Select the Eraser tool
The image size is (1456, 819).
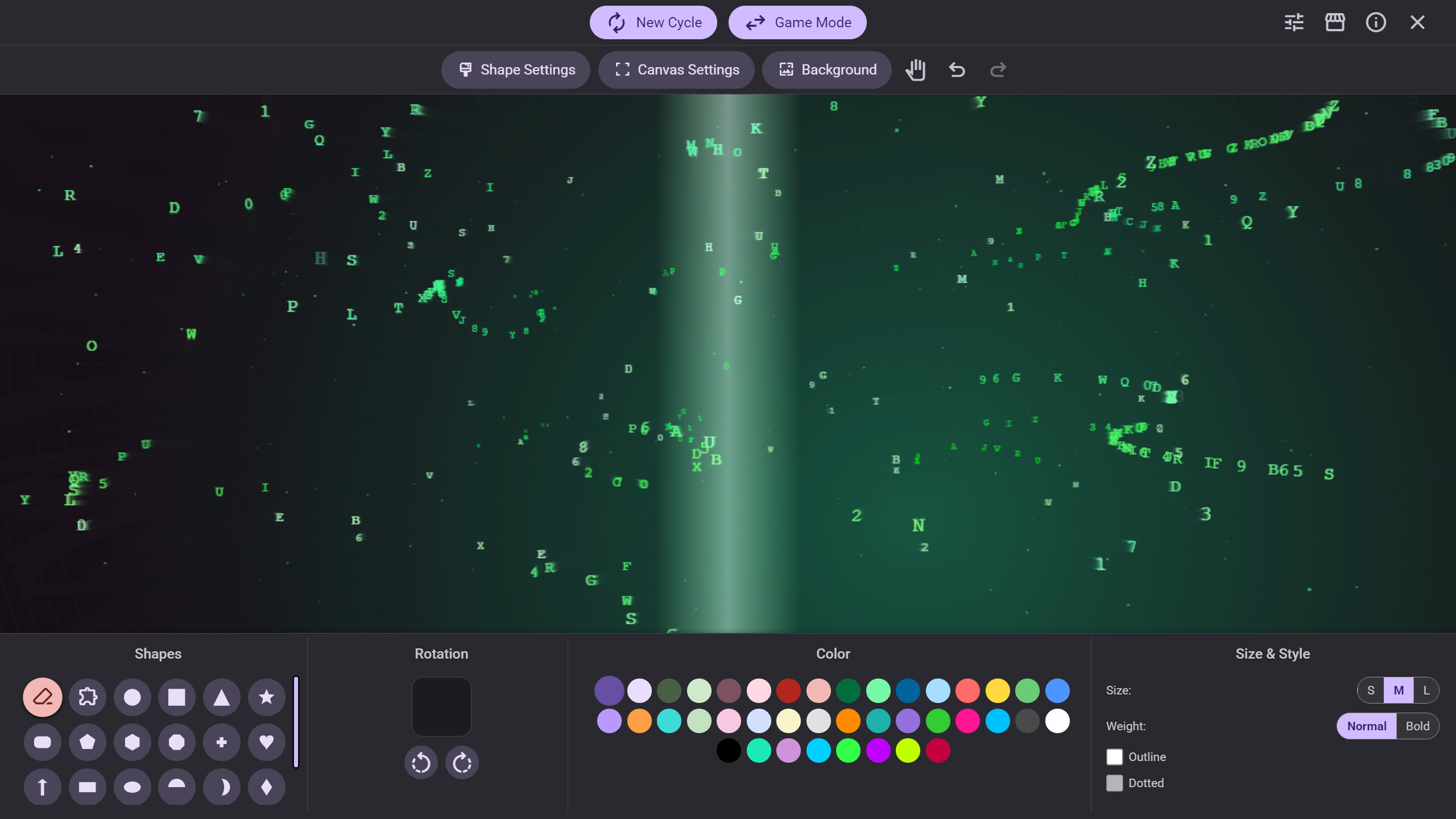(42, 697)
